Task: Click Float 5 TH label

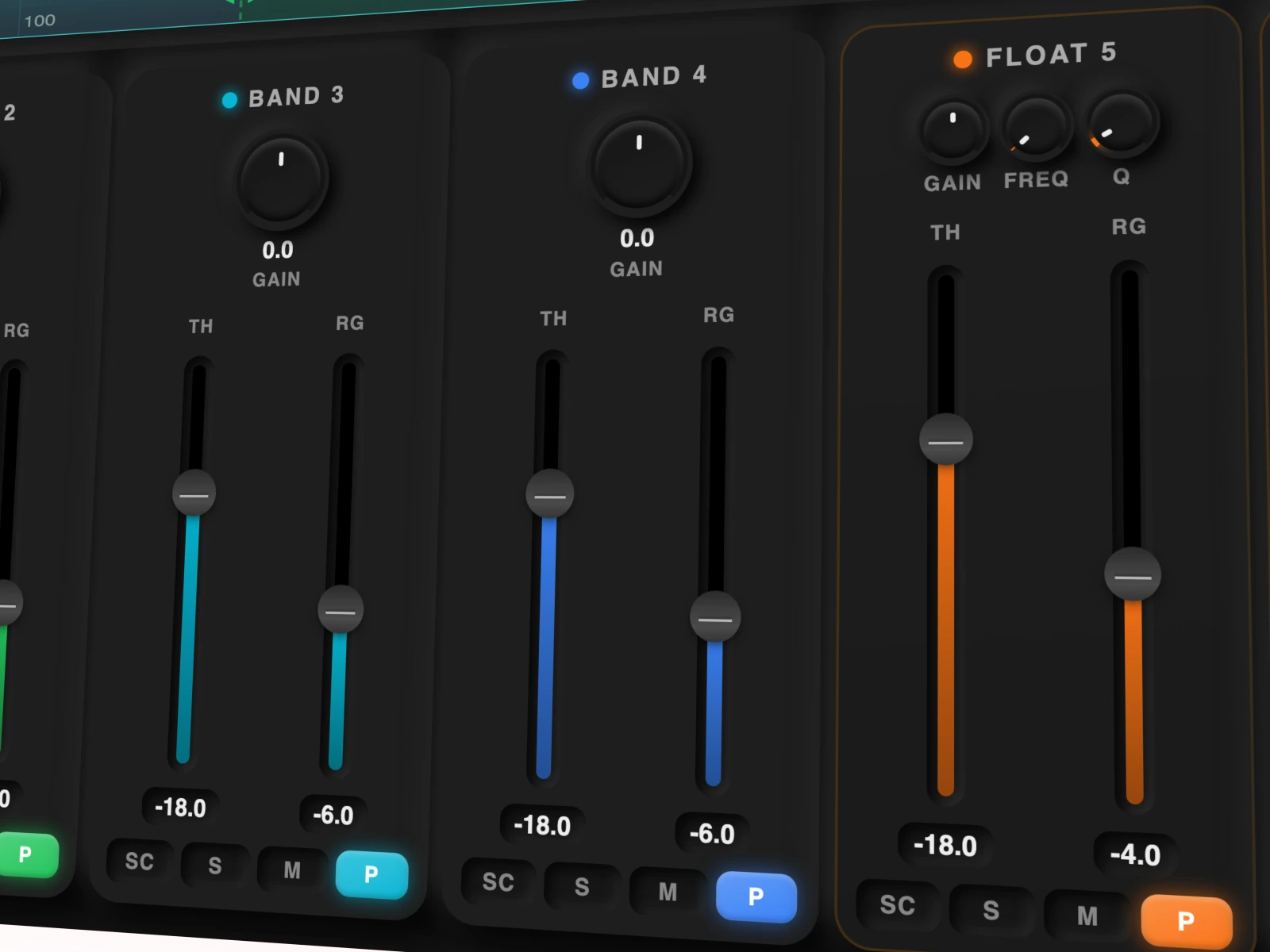Action: (x=945, y=232)
